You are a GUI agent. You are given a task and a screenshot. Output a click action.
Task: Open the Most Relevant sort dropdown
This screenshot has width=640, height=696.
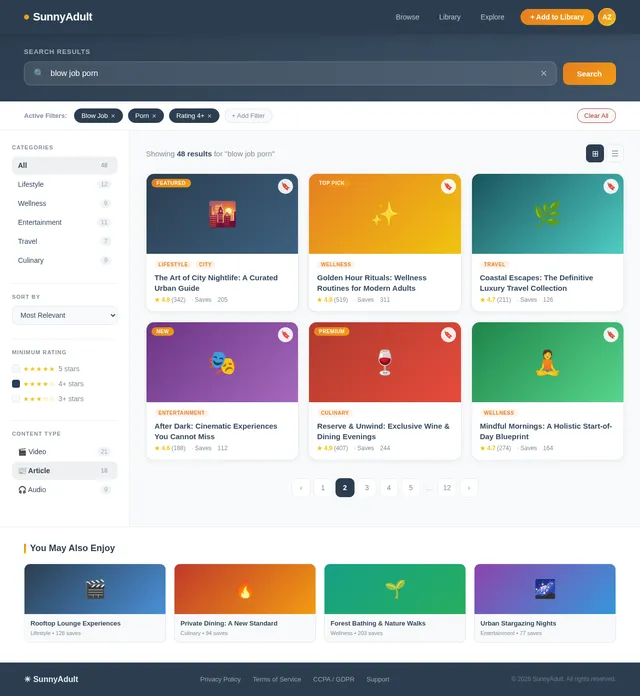[x=64, y=315]
